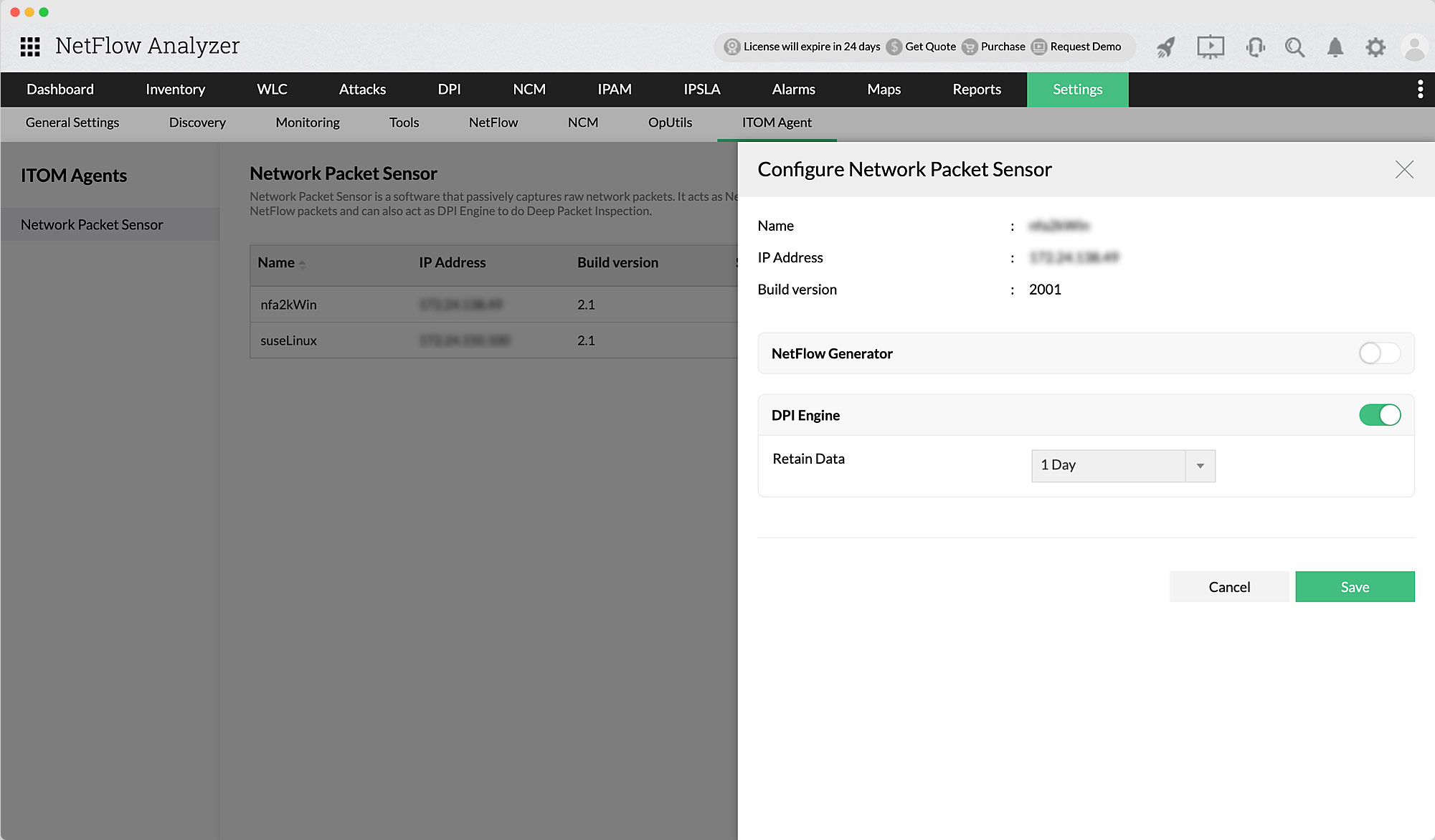Open the vertical three-dots more menu
Screen dimensions: 1435x840
[x=1420, y=90]
